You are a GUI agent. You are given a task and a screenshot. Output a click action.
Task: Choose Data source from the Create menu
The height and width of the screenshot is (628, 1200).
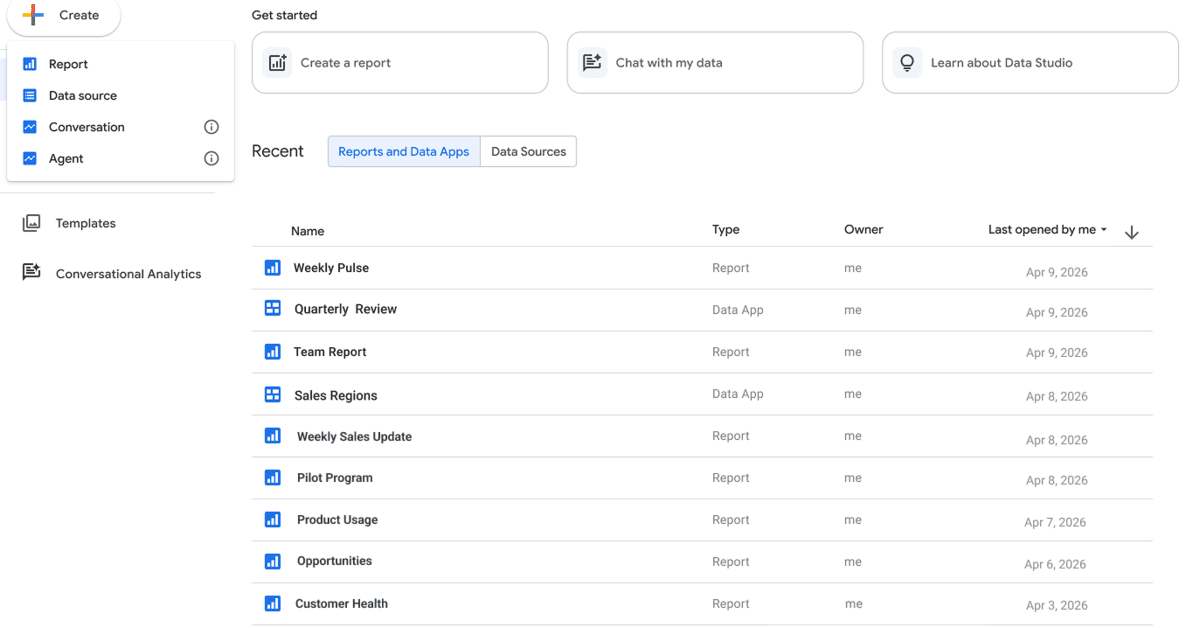click(x=120, y=96)
